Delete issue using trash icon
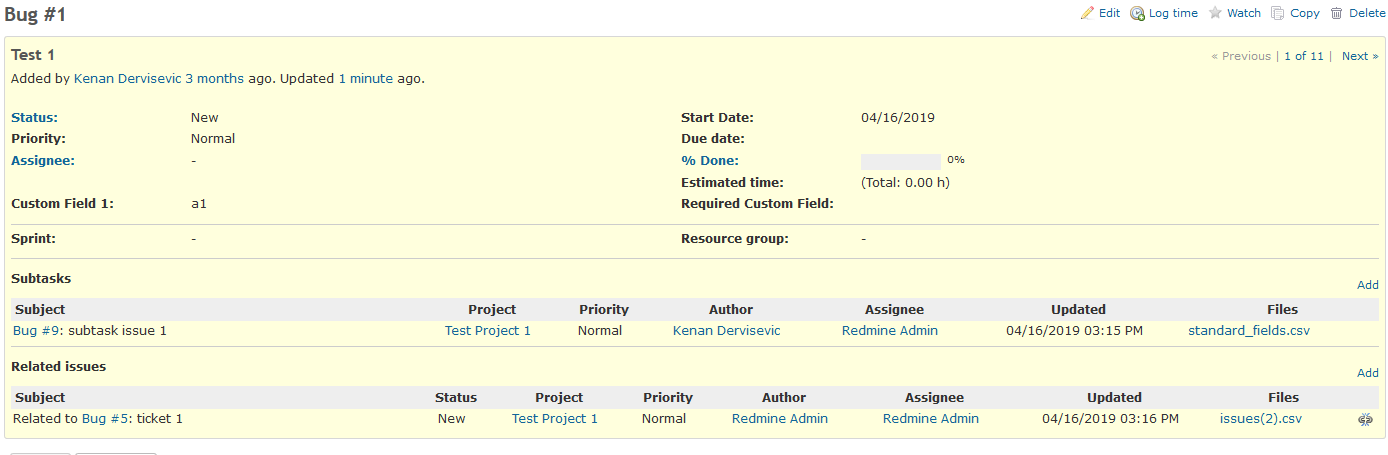The width and height of the screenshot is (1388, 455). pyautogui.click(x=1337, y=13)
